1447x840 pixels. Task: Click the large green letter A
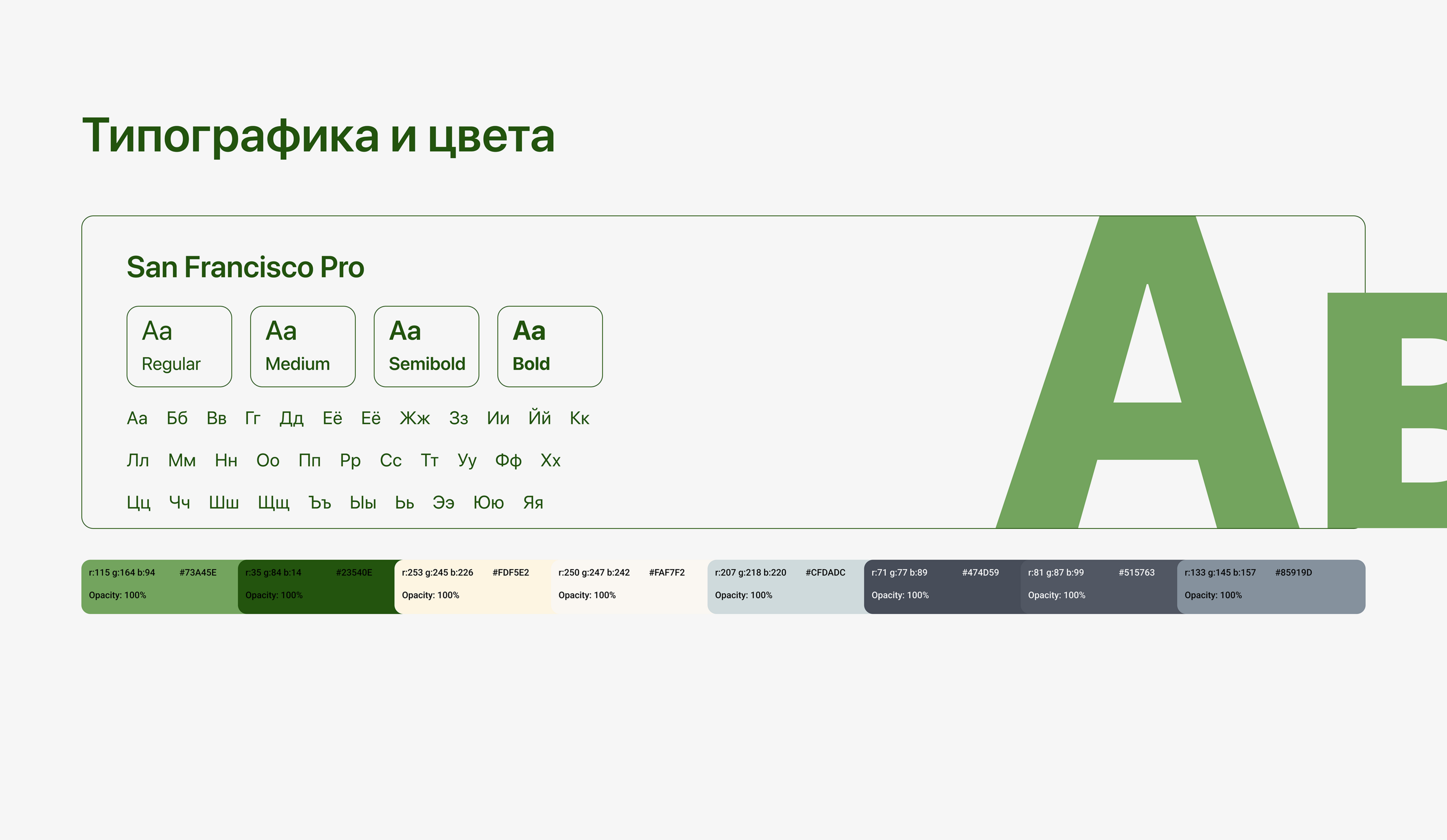tap(1147, 430)
